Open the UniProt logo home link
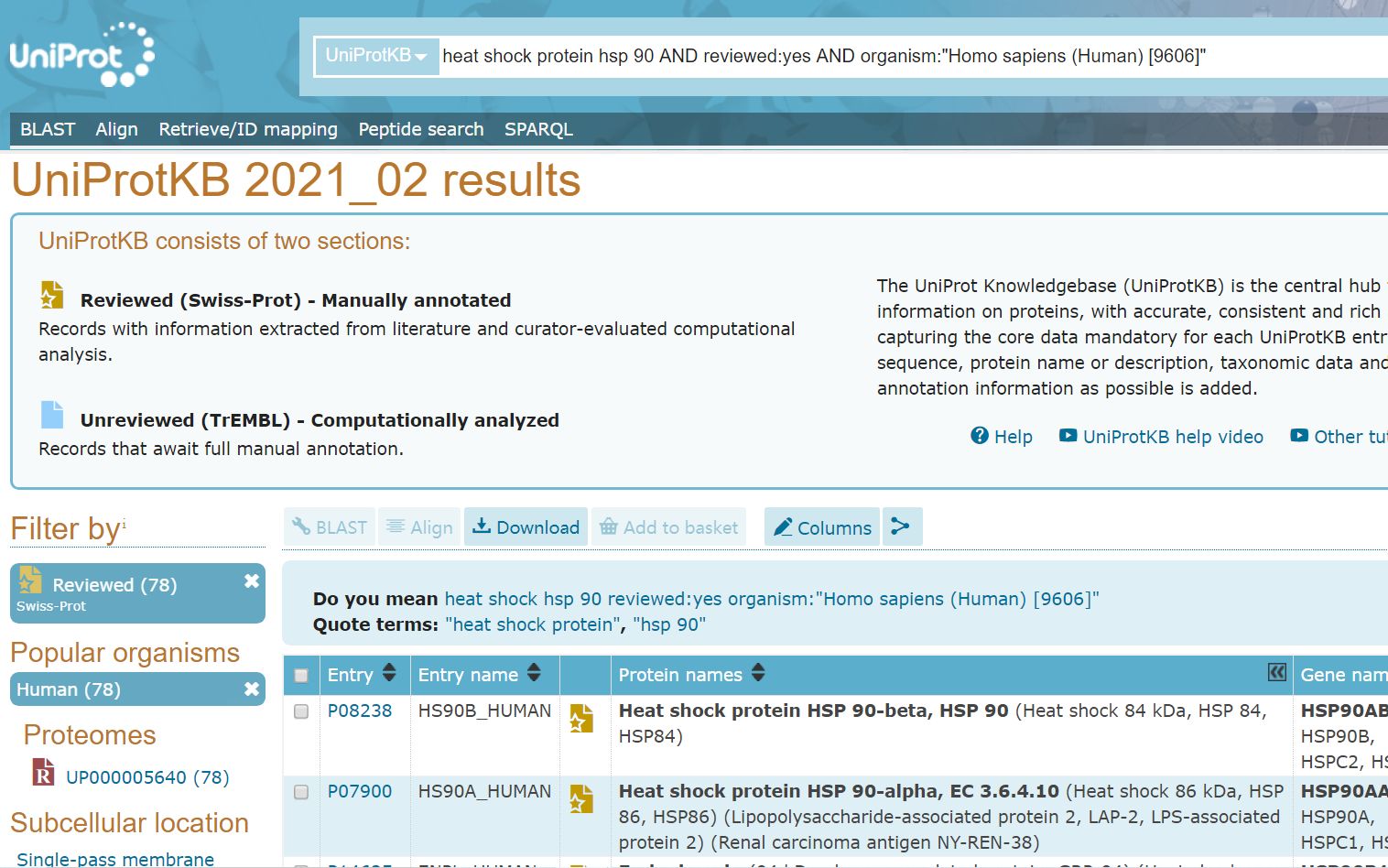This screenshot has height=868, width=1388. click(81, 56)
